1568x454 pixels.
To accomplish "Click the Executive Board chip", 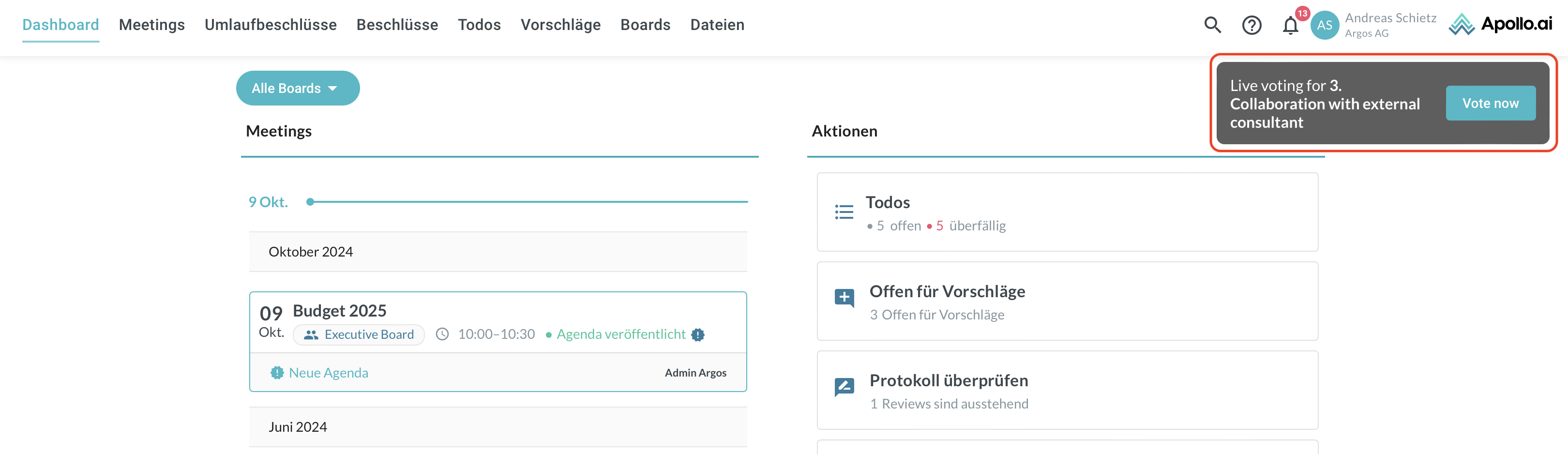I will pyautogui.click(x=359, y=335).
